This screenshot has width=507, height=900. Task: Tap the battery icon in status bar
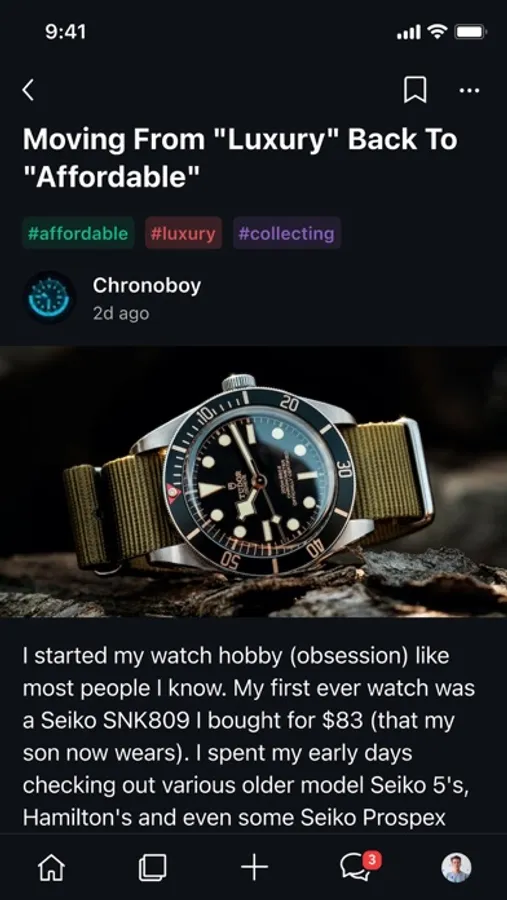click(471, 32)
